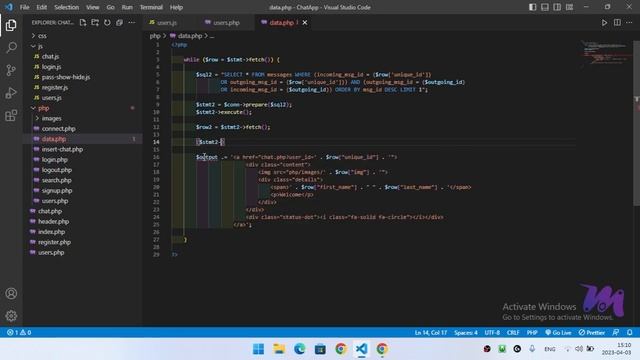Customize layout icon in title bar
The height and width of the screenshot is (360, 640).
pyautogui.click(x=569, y=7)
